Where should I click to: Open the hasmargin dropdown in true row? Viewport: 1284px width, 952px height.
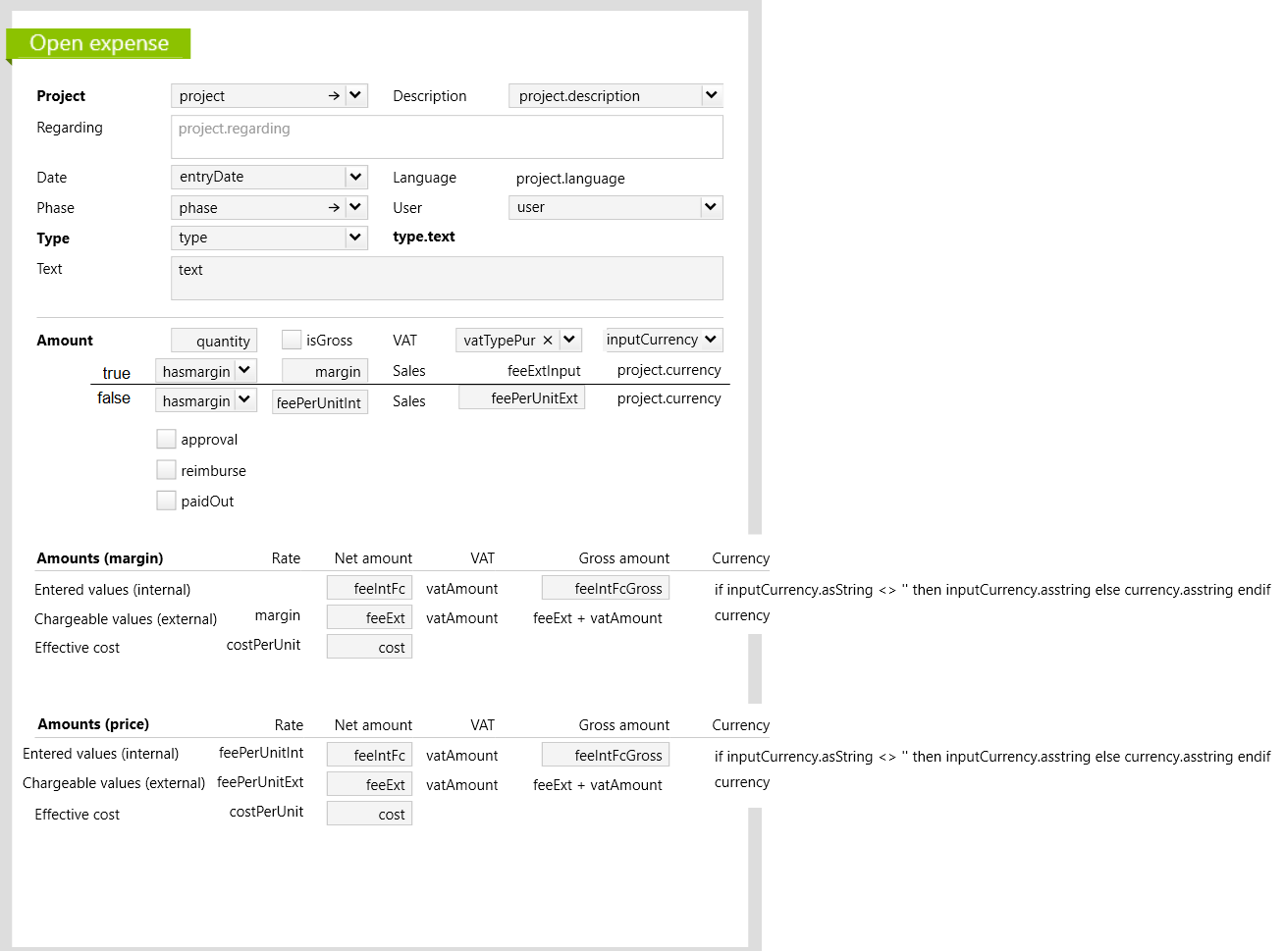pyautogui.click(x=244, y=371)
